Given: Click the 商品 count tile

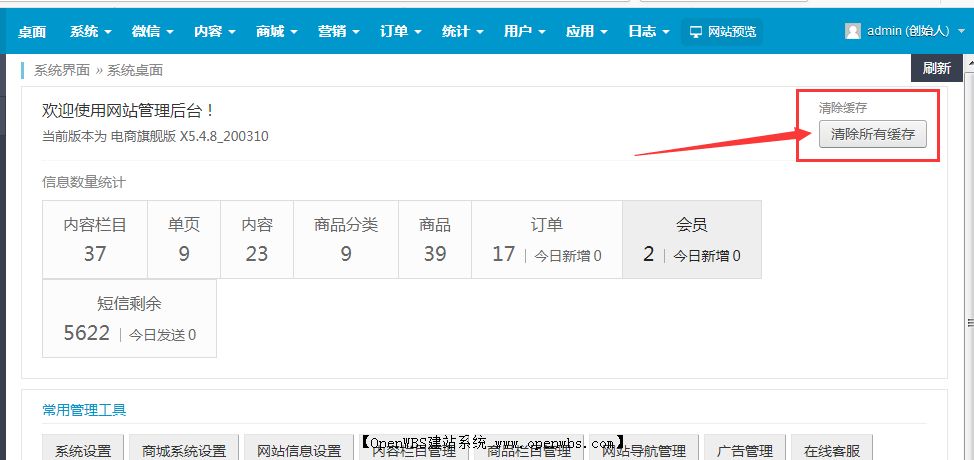Looking at the screenshot, I should pyautogui.click(x=434, y=240).
